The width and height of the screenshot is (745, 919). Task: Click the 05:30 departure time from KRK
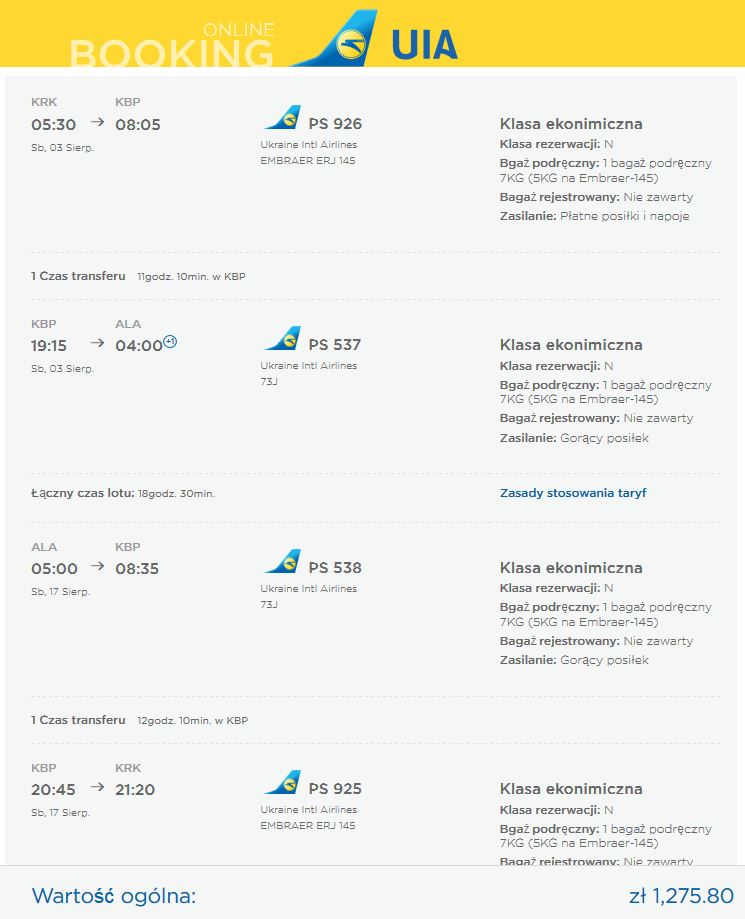coord(53,124)
